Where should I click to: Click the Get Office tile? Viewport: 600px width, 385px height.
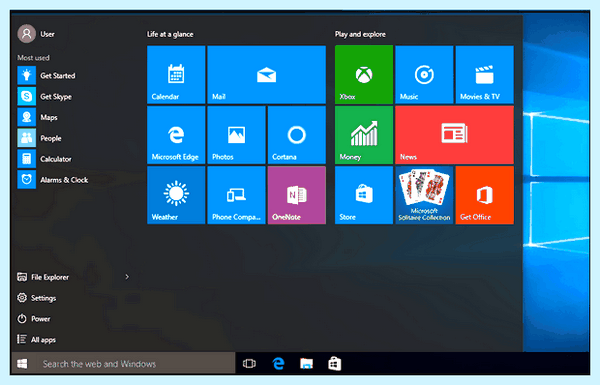click(484, 195)
